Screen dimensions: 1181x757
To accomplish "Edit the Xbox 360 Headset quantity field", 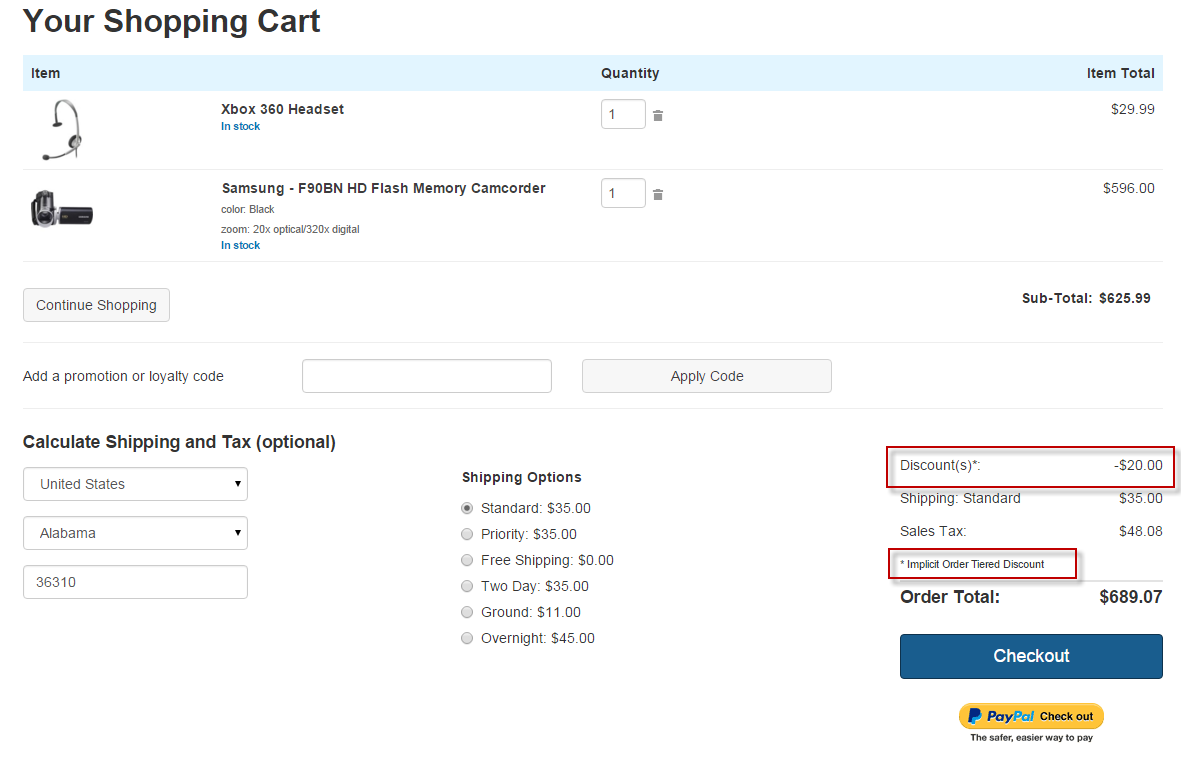I will tap(622, 114).
